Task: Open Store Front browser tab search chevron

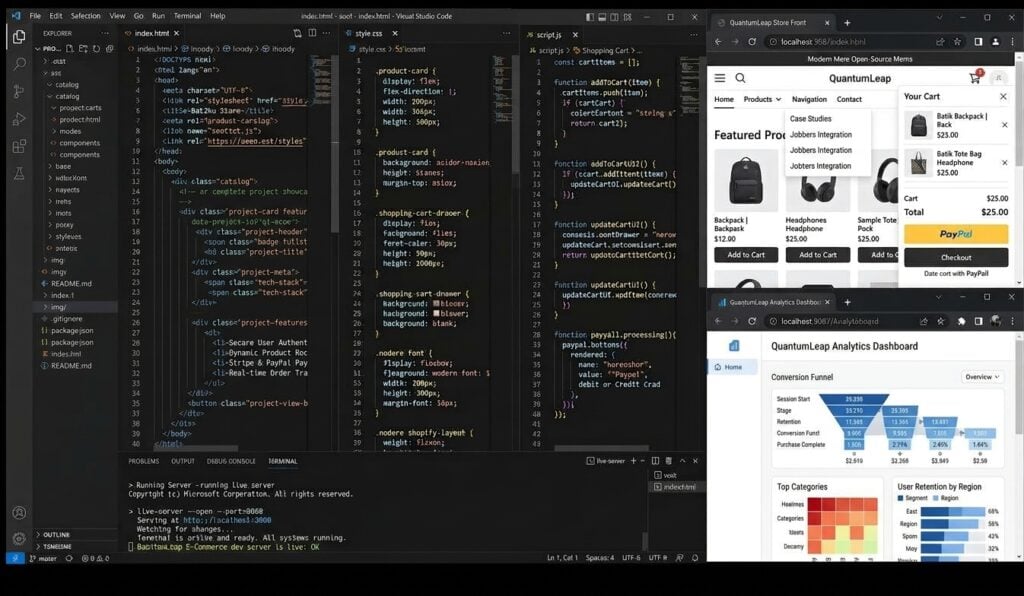Action: coord(939,18)
